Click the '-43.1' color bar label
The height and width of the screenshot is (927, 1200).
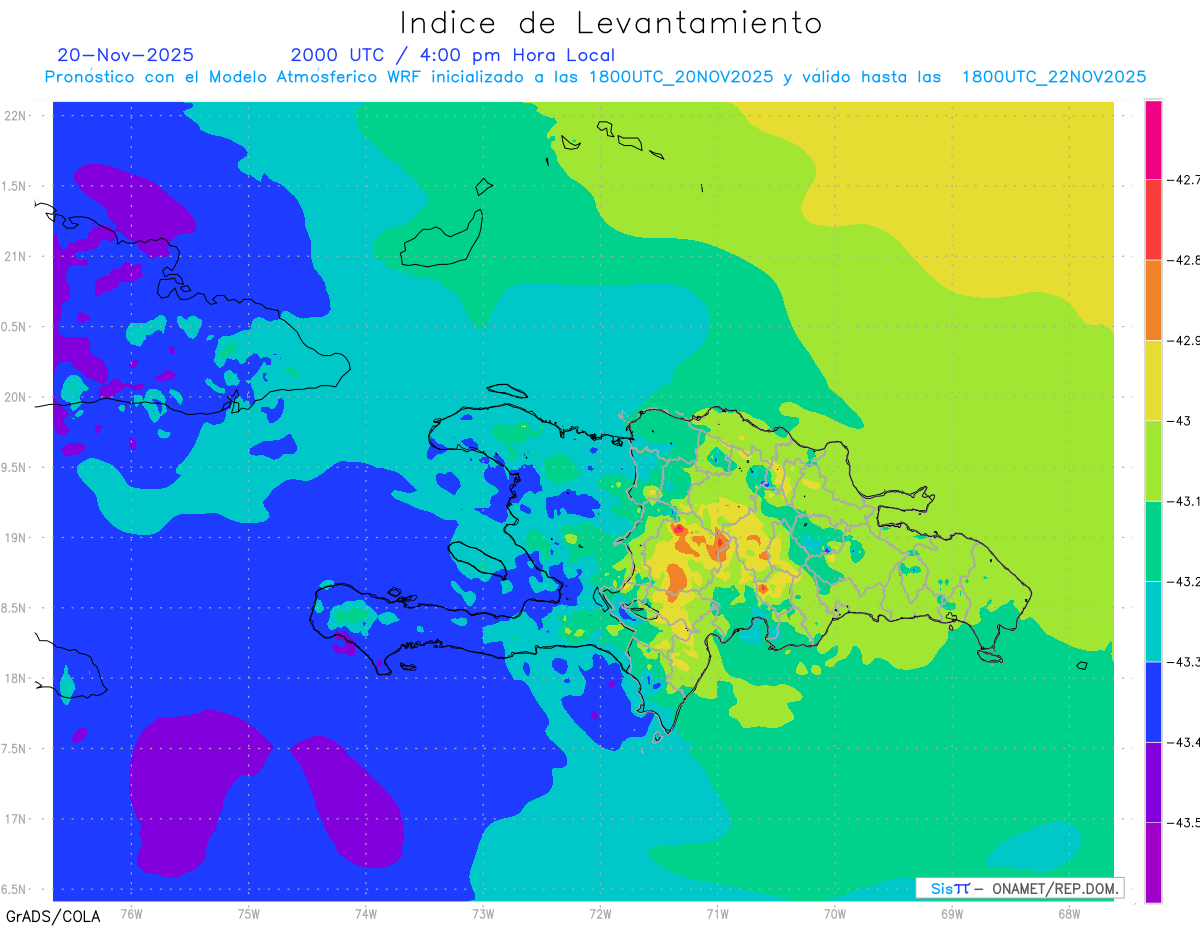pyautogui.click(x=1185, y=501)
